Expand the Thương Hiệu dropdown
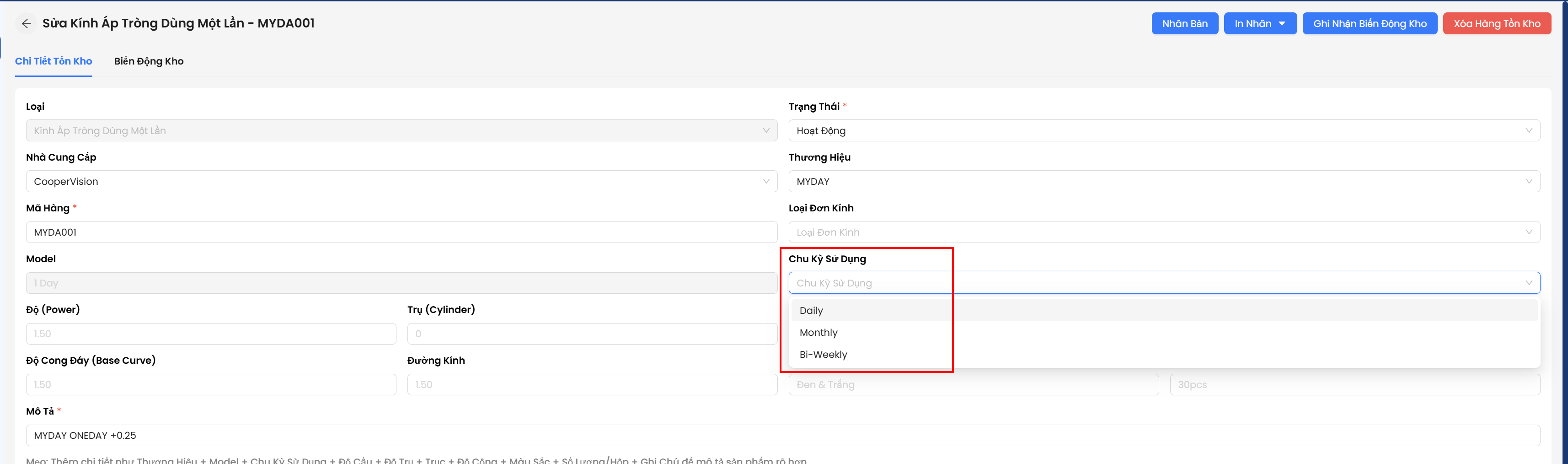The width and height of the screenshot is (1568, 464). pyautogui.click(x=1164, y=182)
